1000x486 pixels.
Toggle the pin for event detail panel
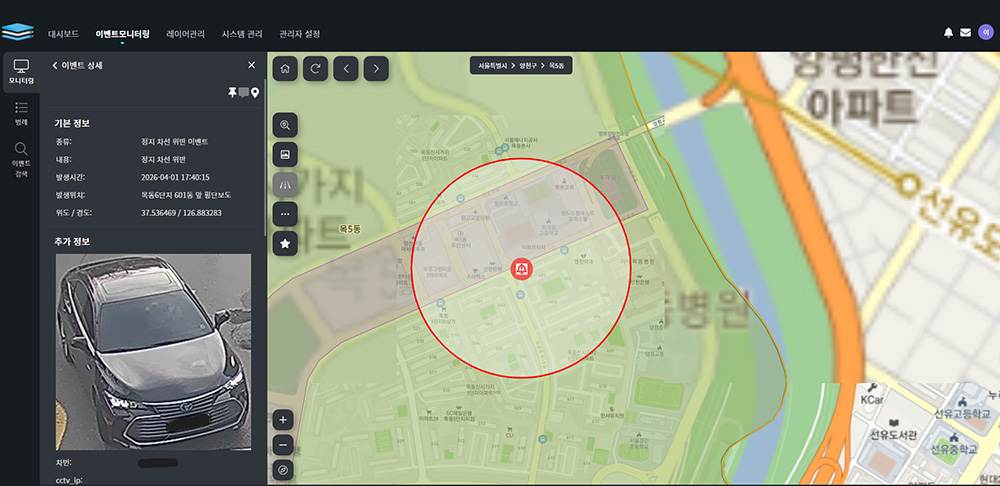[232, 93]
